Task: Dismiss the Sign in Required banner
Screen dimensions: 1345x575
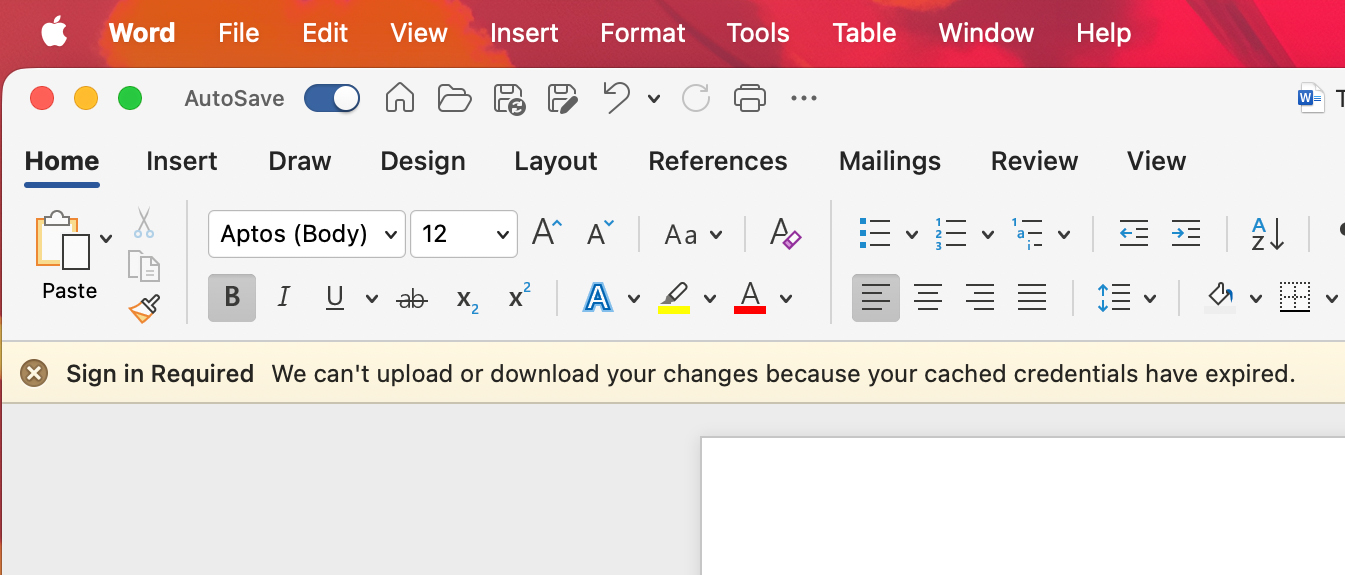Action: tap(34, 374)
